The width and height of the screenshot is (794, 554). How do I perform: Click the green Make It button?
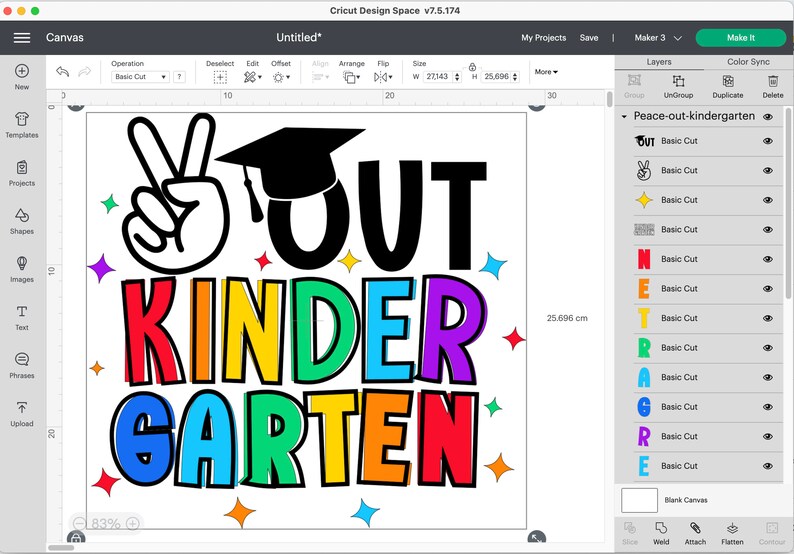(x=741, y=37)
